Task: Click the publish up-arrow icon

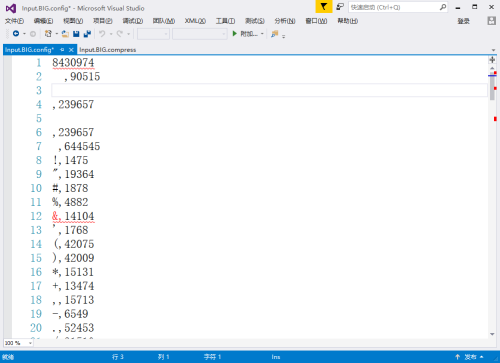Action: click(x=458, y=357)
